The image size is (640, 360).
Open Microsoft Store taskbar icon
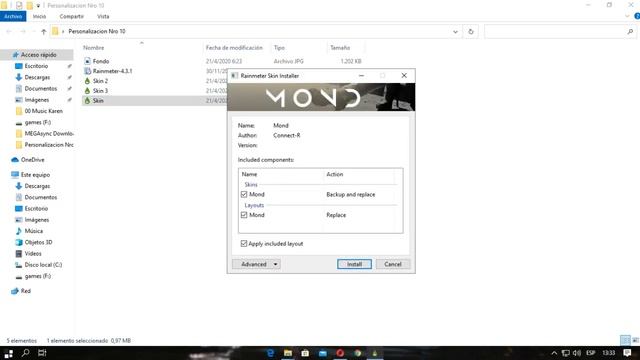(305, 353)
